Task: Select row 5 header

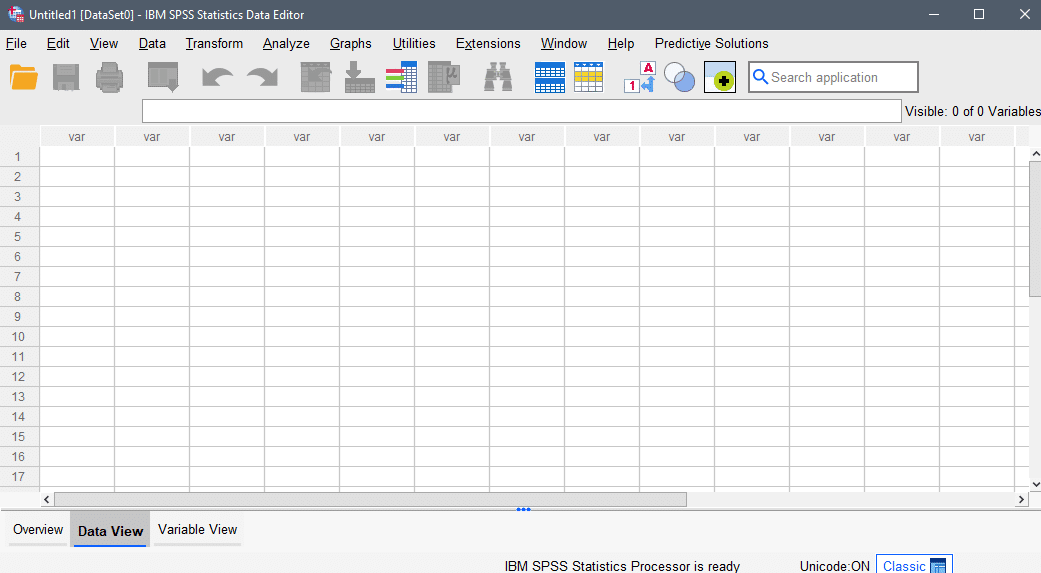Action: 18,237
